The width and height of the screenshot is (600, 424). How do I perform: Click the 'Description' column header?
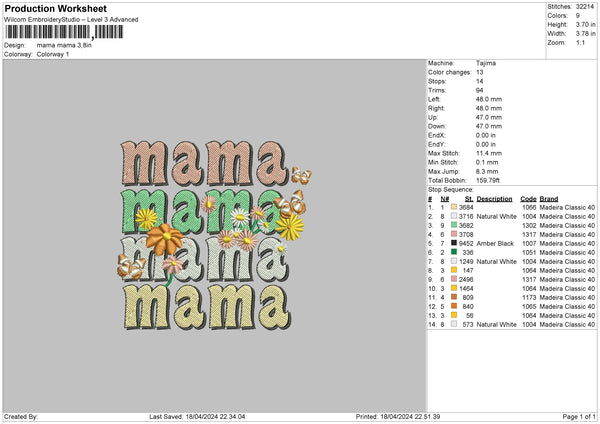pyautogui.click(x=494, y=199)
